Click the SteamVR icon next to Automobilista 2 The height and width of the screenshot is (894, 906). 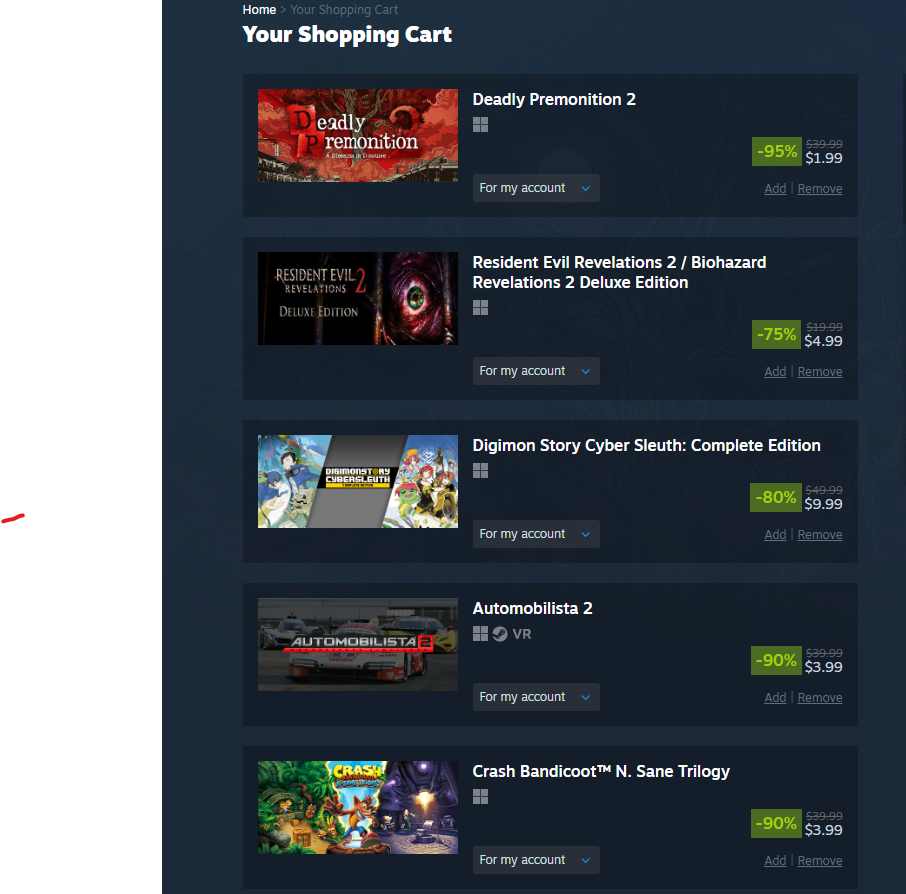point(500,634)
